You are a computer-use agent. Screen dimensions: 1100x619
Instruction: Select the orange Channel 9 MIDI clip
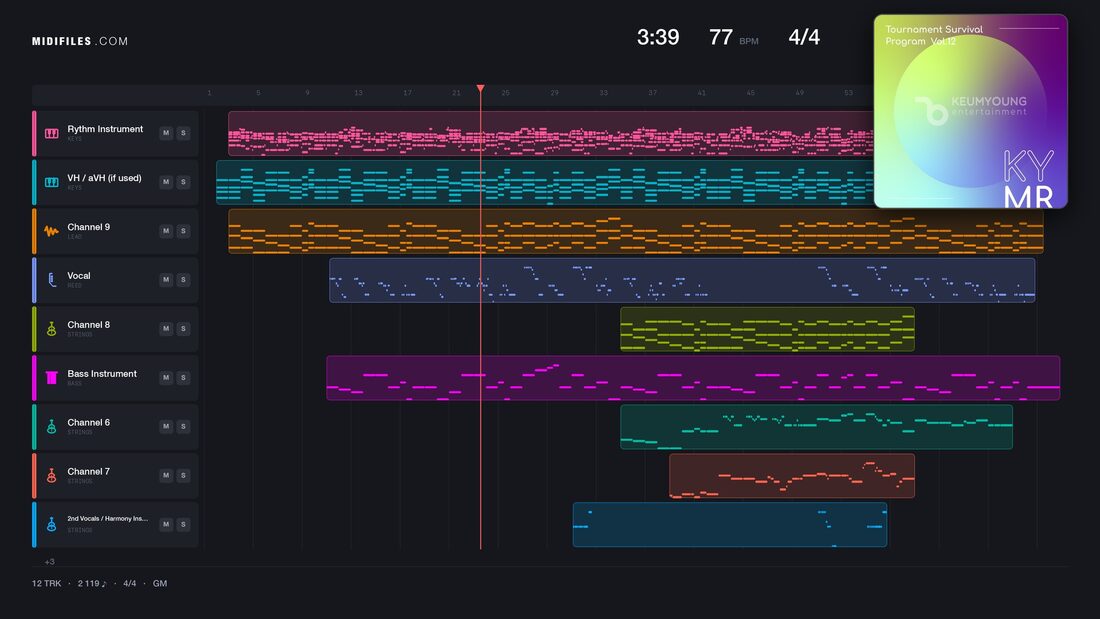point(636,231)
